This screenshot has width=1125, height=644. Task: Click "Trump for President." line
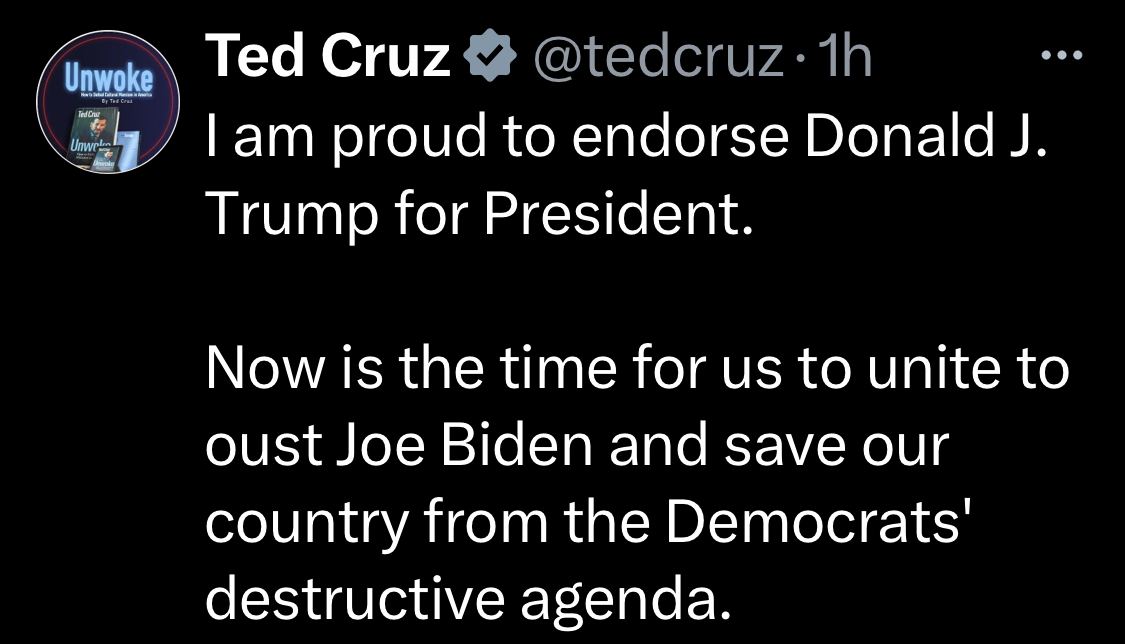click(477, 212)
